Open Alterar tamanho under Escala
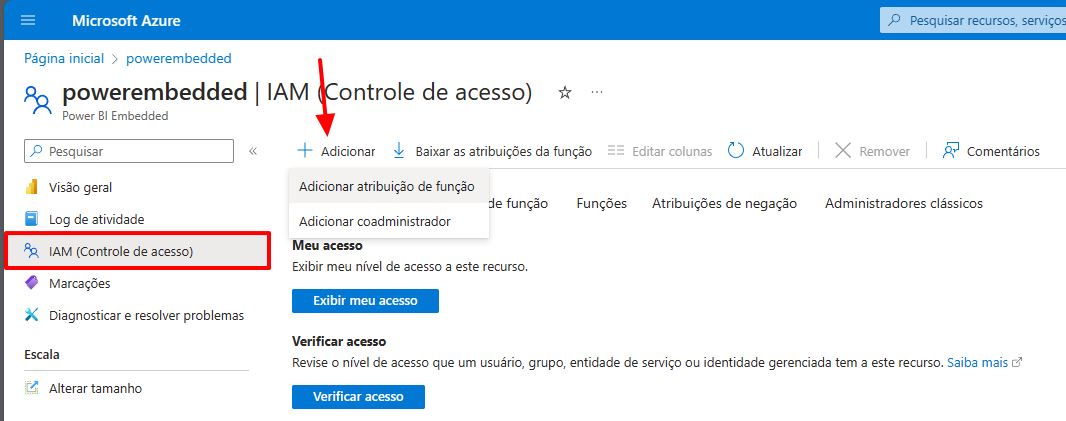The width and height of the screenshot is (1066, 421). 95,388
